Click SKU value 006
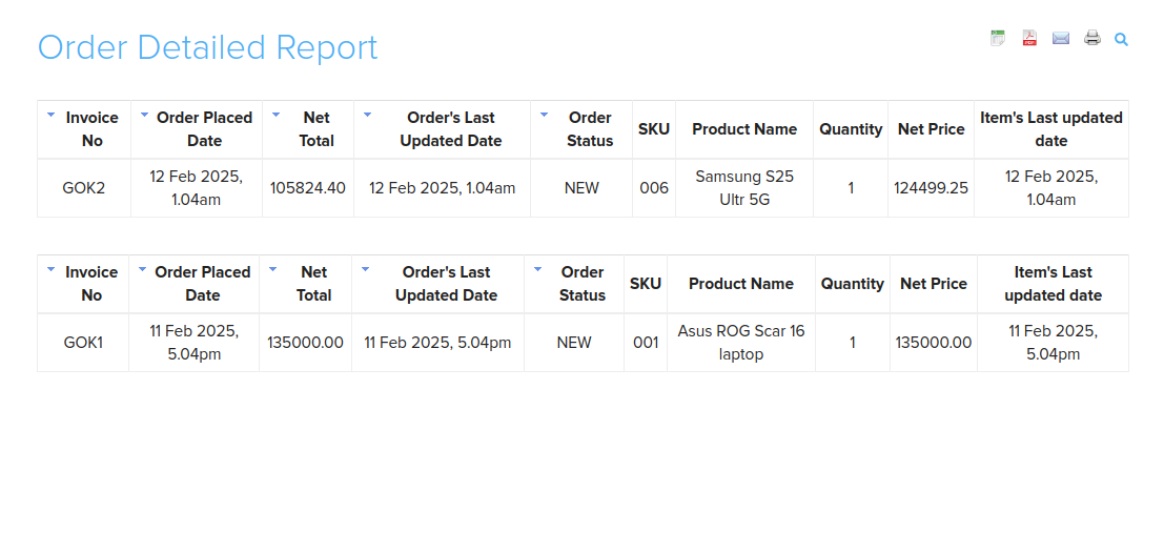This screenshot has width=1164, height=555. [654, 188]
